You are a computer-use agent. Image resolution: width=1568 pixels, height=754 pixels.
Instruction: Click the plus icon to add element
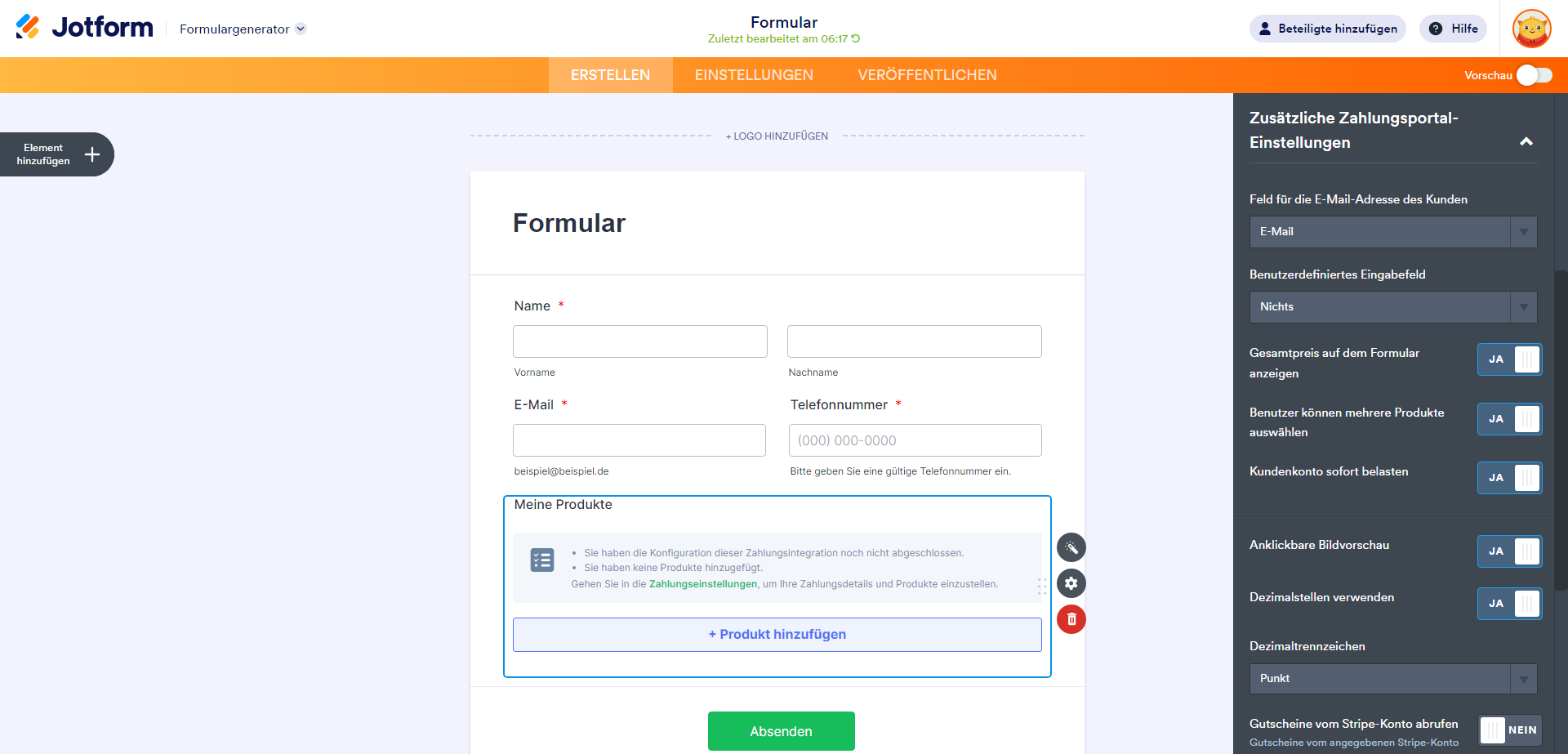coord(92,154)
